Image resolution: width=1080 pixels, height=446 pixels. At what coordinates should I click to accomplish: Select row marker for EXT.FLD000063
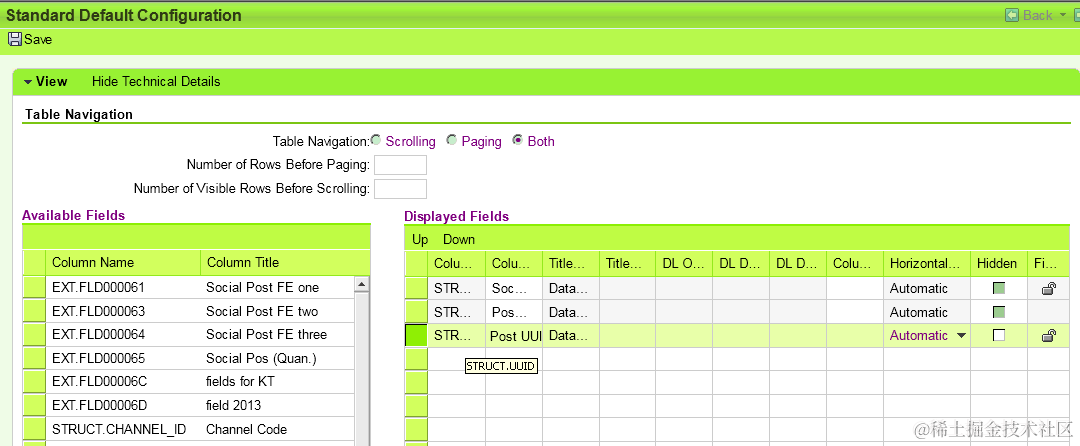click(x=34, y=311)
